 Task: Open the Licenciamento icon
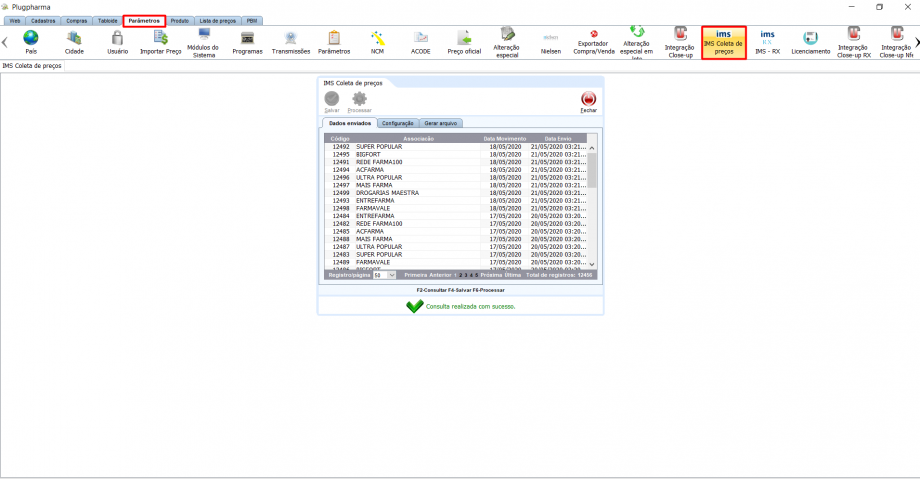click(x=810, y=41)
